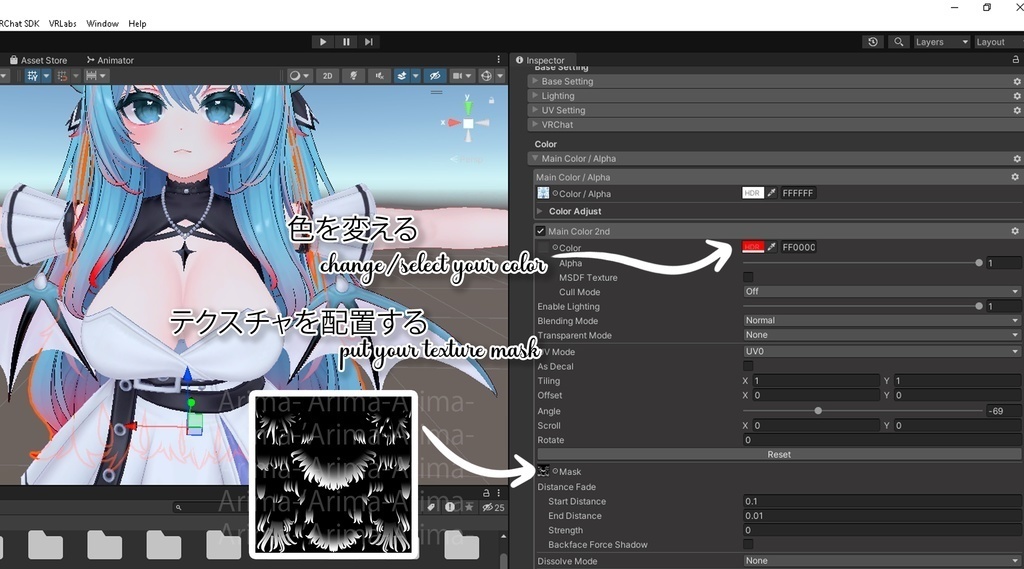Toggle the 2D view mode button
This screenshot has height=569, width=1024.
click(327, 76)
